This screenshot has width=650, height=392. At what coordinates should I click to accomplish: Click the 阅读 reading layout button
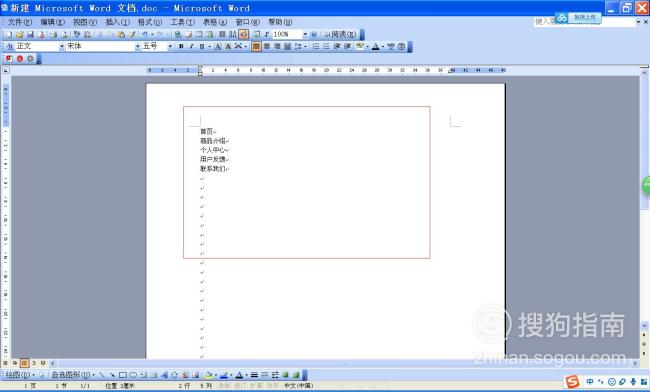click(341, 34)
